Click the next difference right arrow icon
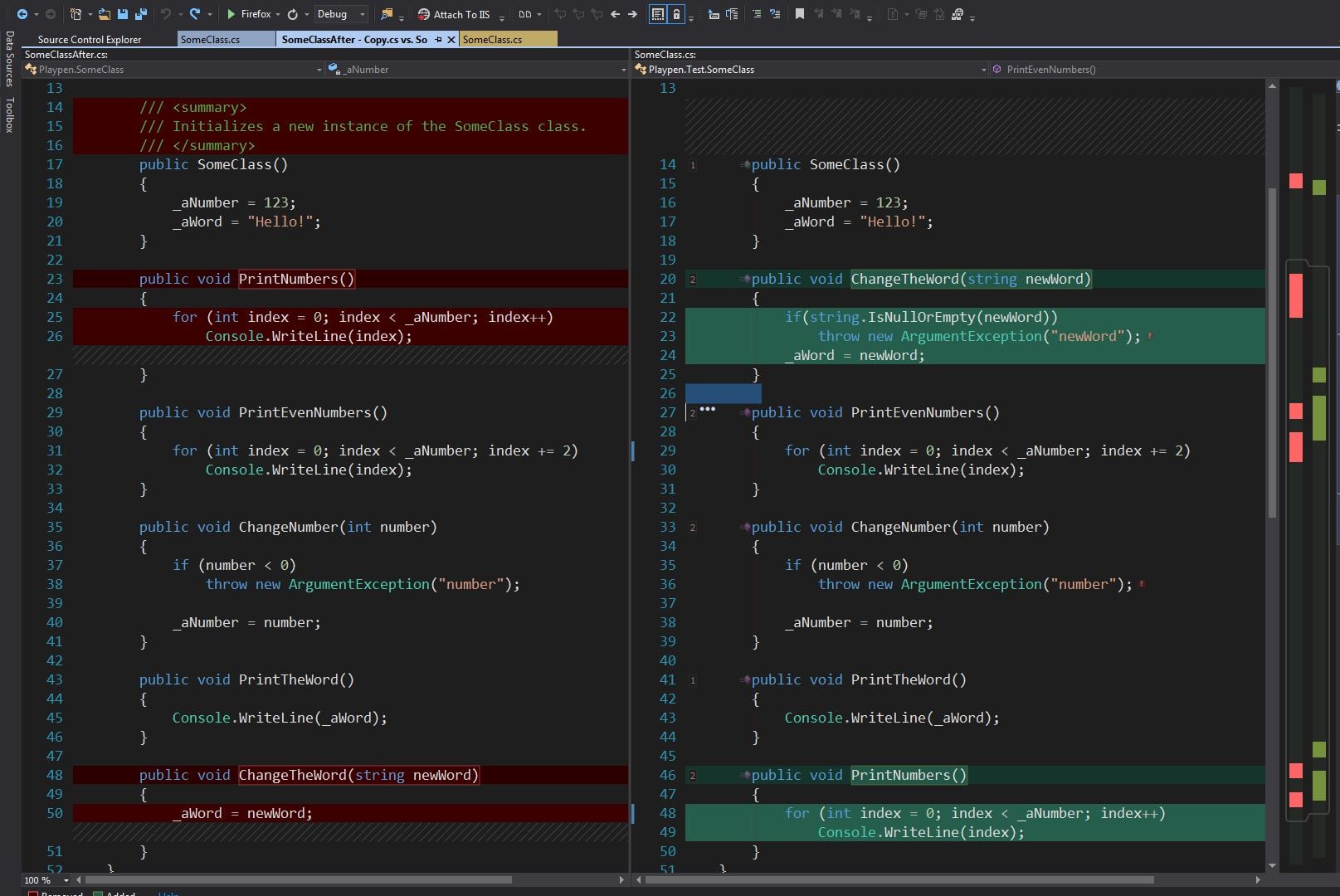 632,14
